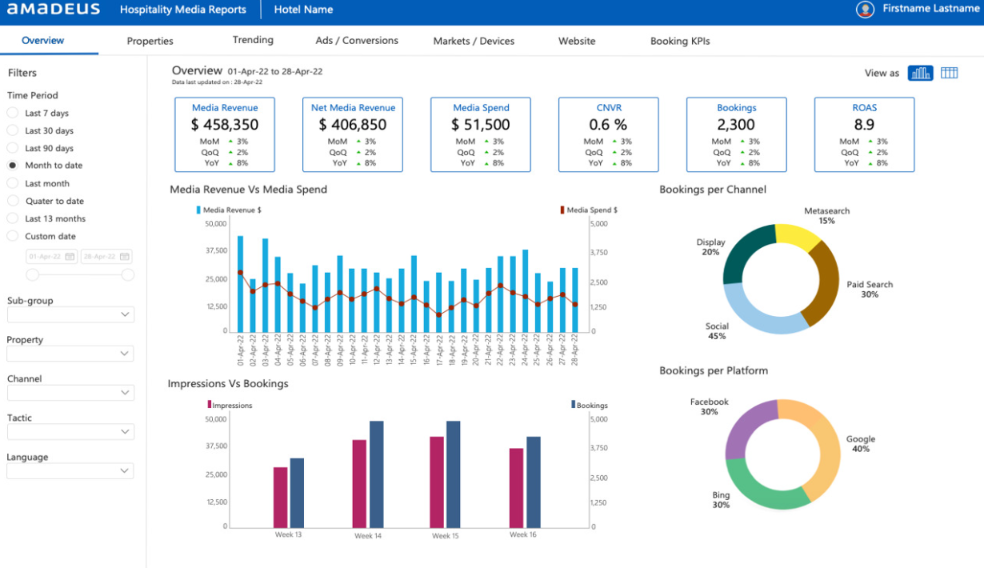Select Last month radio button
This screenshot has height=568, width=984.
click(x=13, y=183)
